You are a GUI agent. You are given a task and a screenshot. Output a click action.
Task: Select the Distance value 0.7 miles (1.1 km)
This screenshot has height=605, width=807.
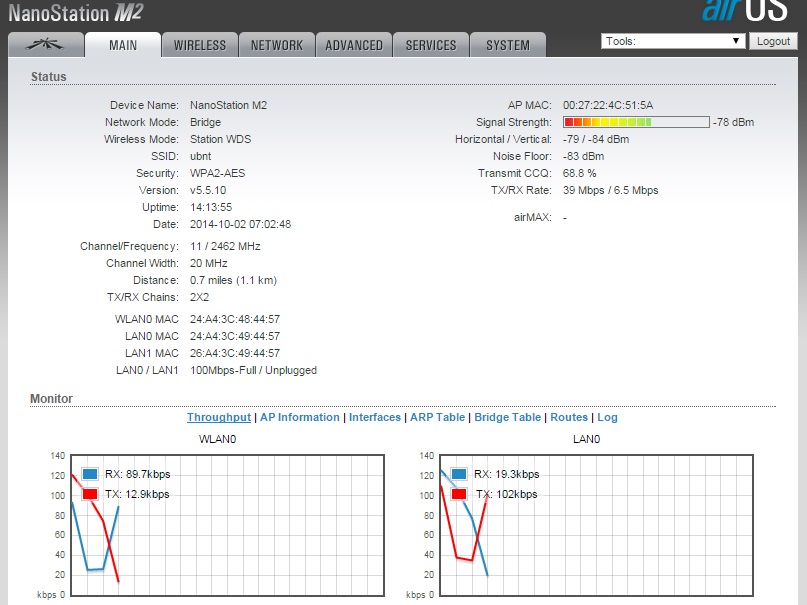[x=233, y=280]
